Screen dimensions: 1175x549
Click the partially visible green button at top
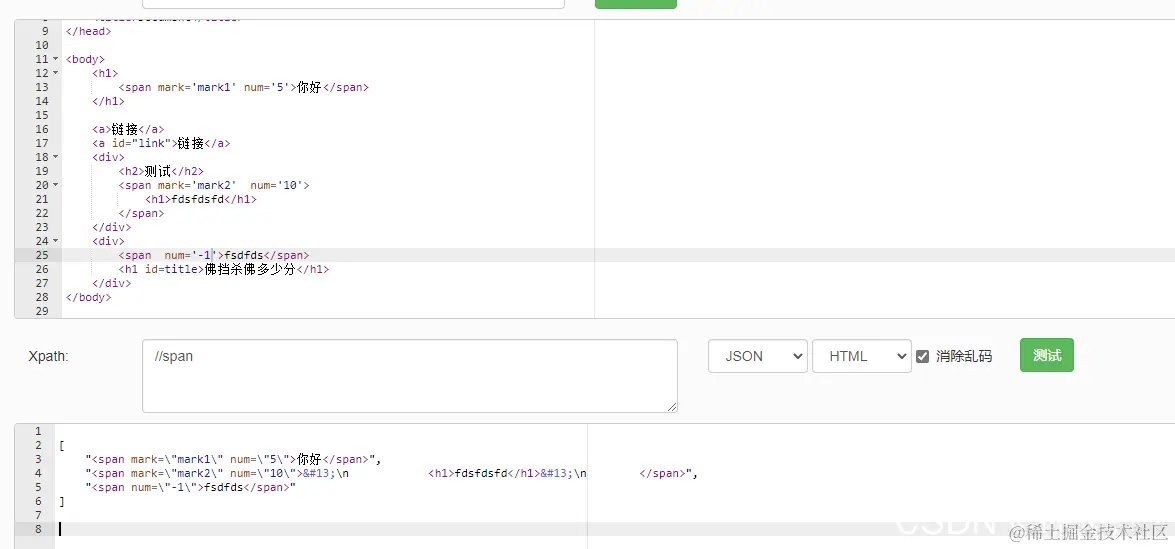635,4
